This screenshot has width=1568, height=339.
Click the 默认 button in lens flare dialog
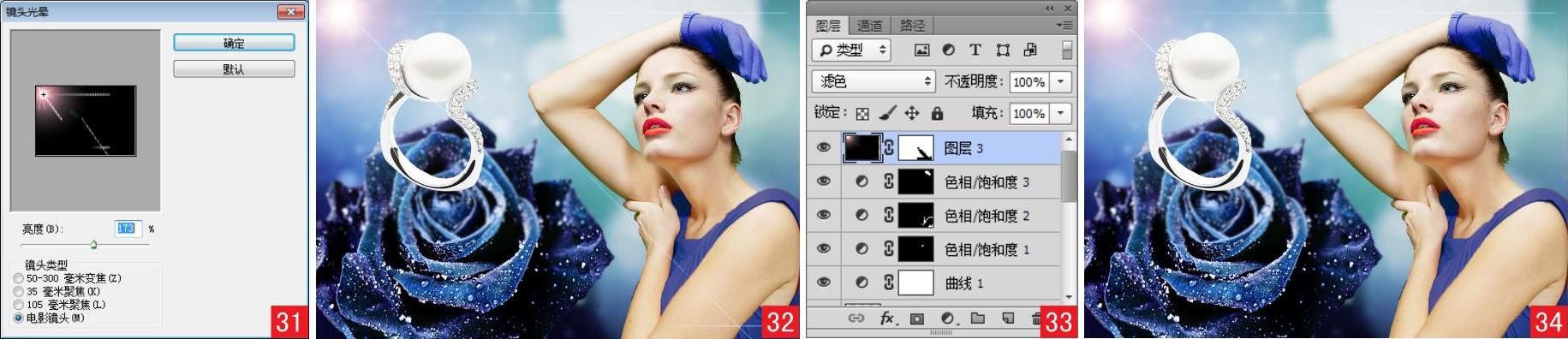234,68
